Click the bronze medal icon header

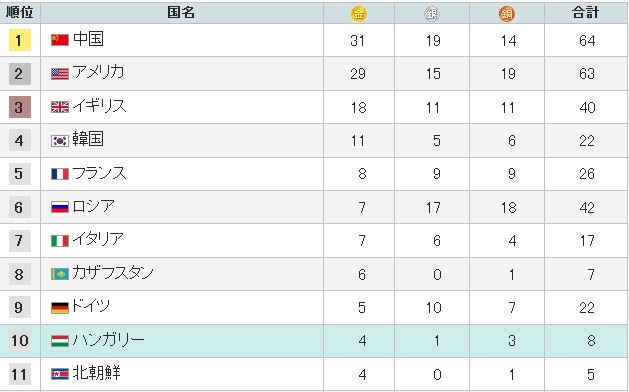coord(507,14)
